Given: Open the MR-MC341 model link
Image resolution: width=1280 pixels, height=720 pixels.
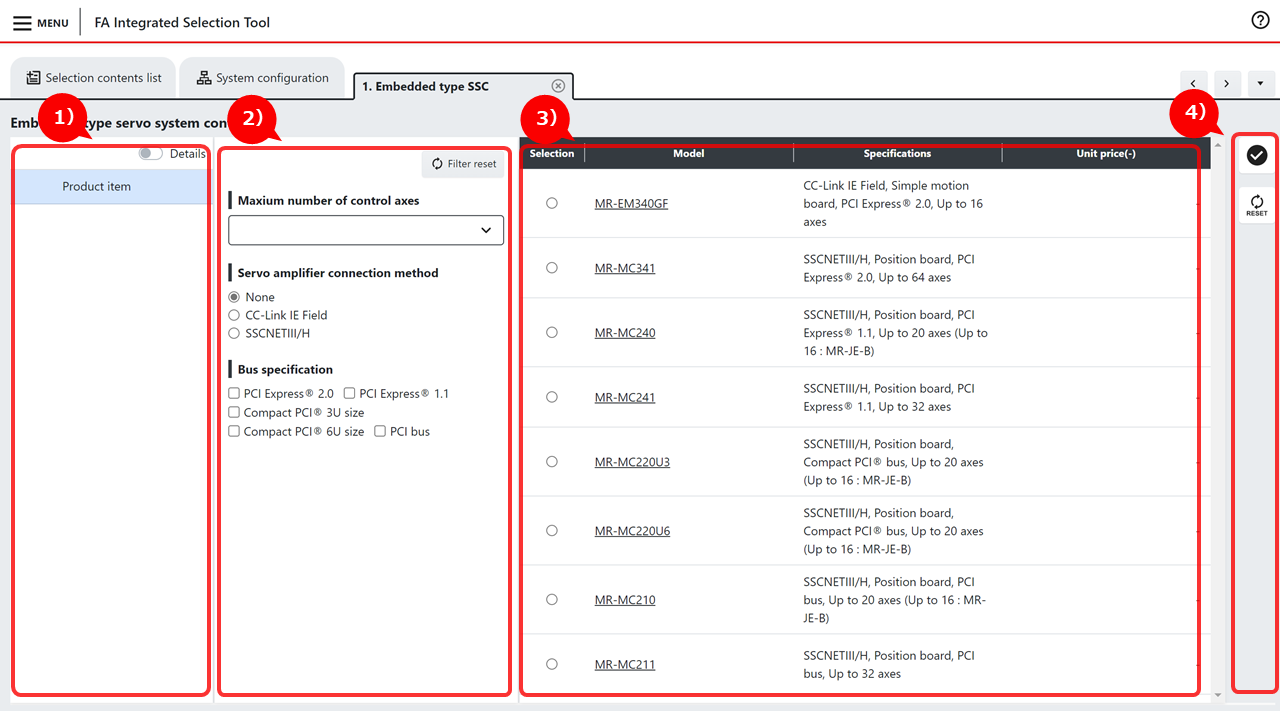Looking at the screenshot, I should click(x=625, y=268).
